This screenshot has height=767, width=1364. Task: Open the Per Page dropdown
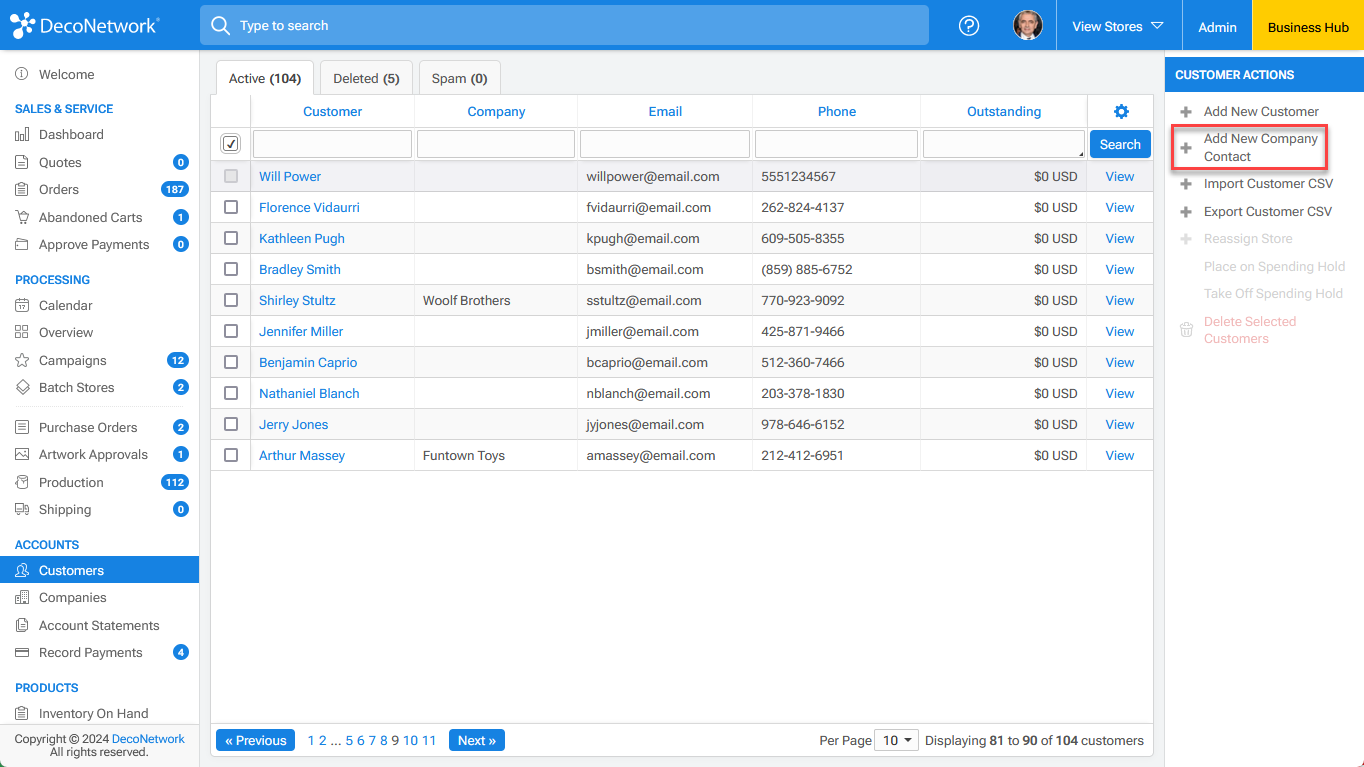(896, 740)
